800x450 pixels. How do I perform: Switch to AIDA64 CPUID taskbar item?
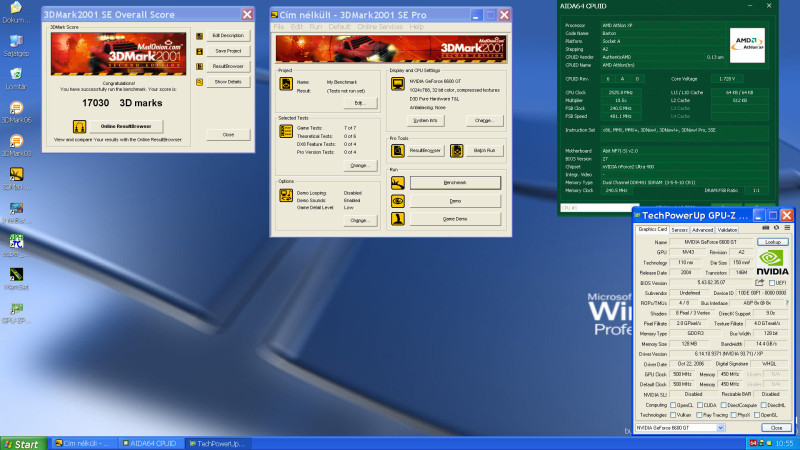click(150, 444)
